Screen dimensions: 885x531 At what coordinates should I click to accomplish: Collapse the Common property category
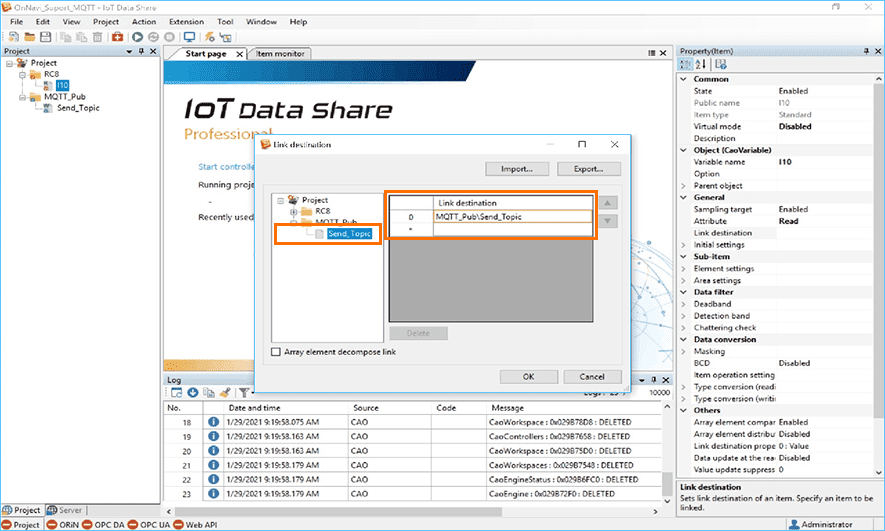[684, 80]
